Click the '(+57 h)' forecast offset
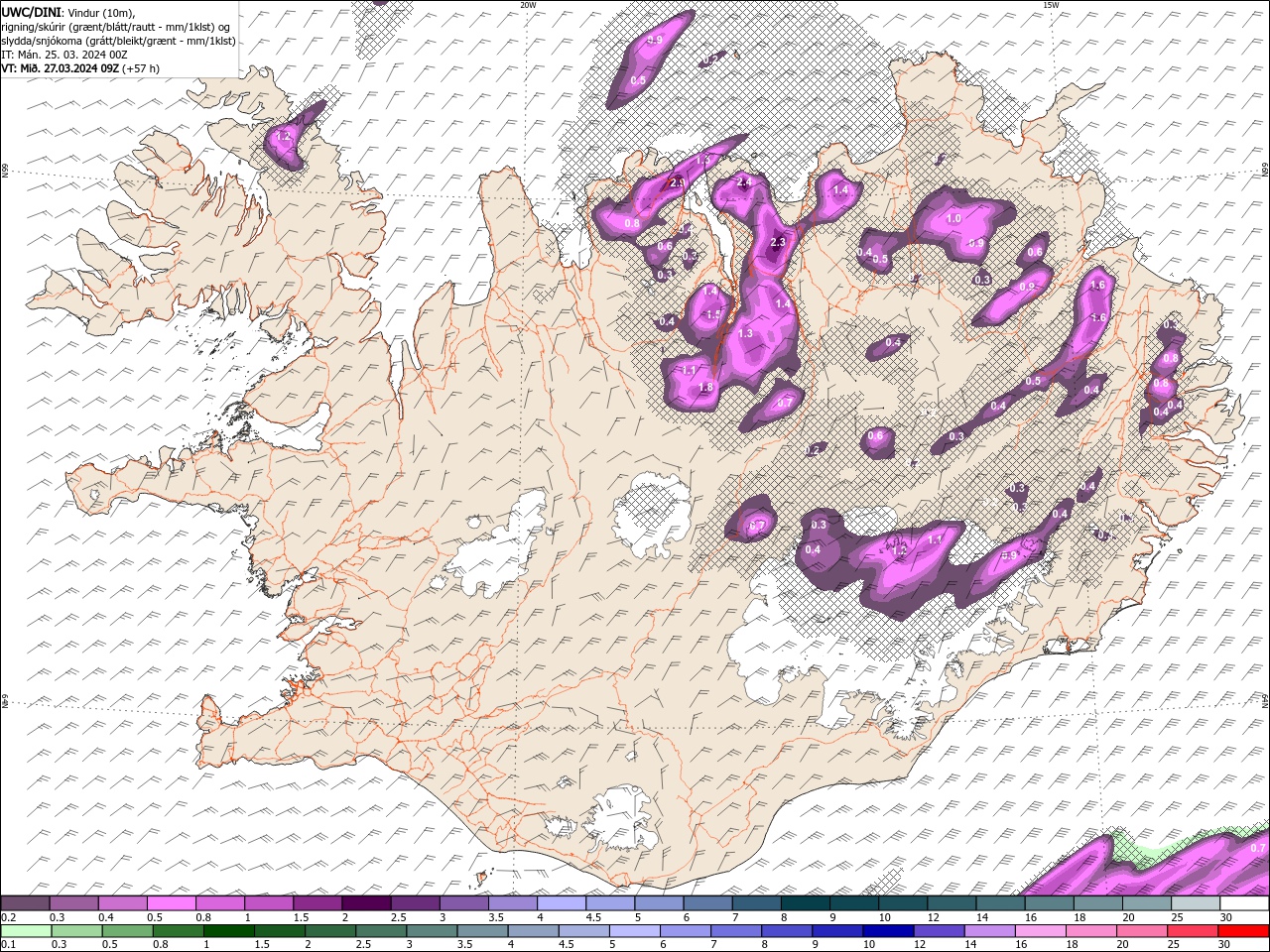 tap(141, 68)
